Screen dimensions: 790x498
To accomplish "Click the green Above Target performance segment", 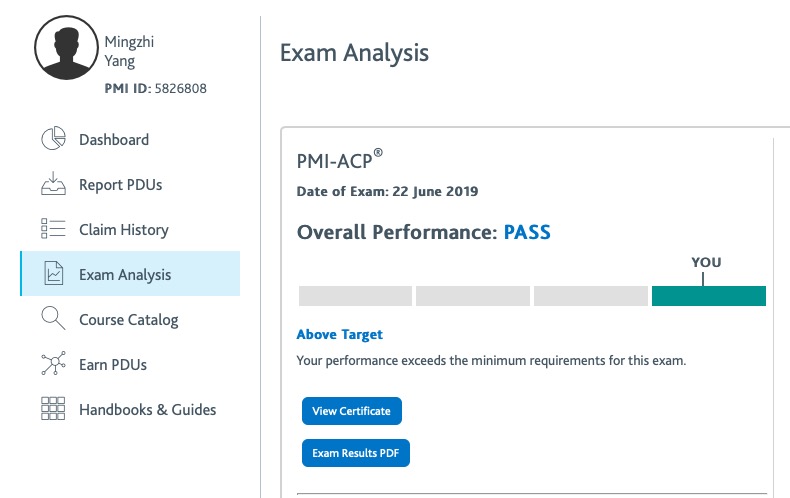I will click(708, 296).
